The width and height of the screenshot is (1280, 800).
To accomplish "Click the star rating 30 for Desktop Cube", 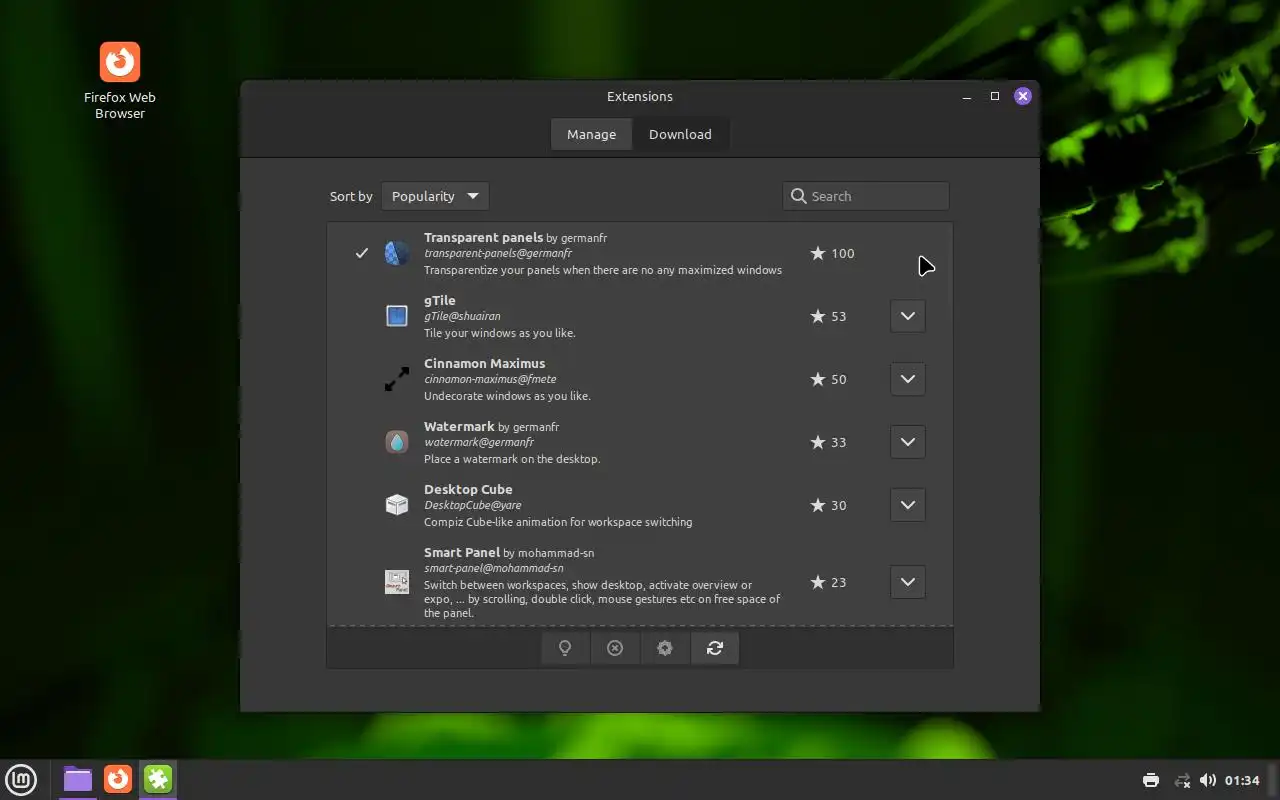I will (x=828, y=505).
